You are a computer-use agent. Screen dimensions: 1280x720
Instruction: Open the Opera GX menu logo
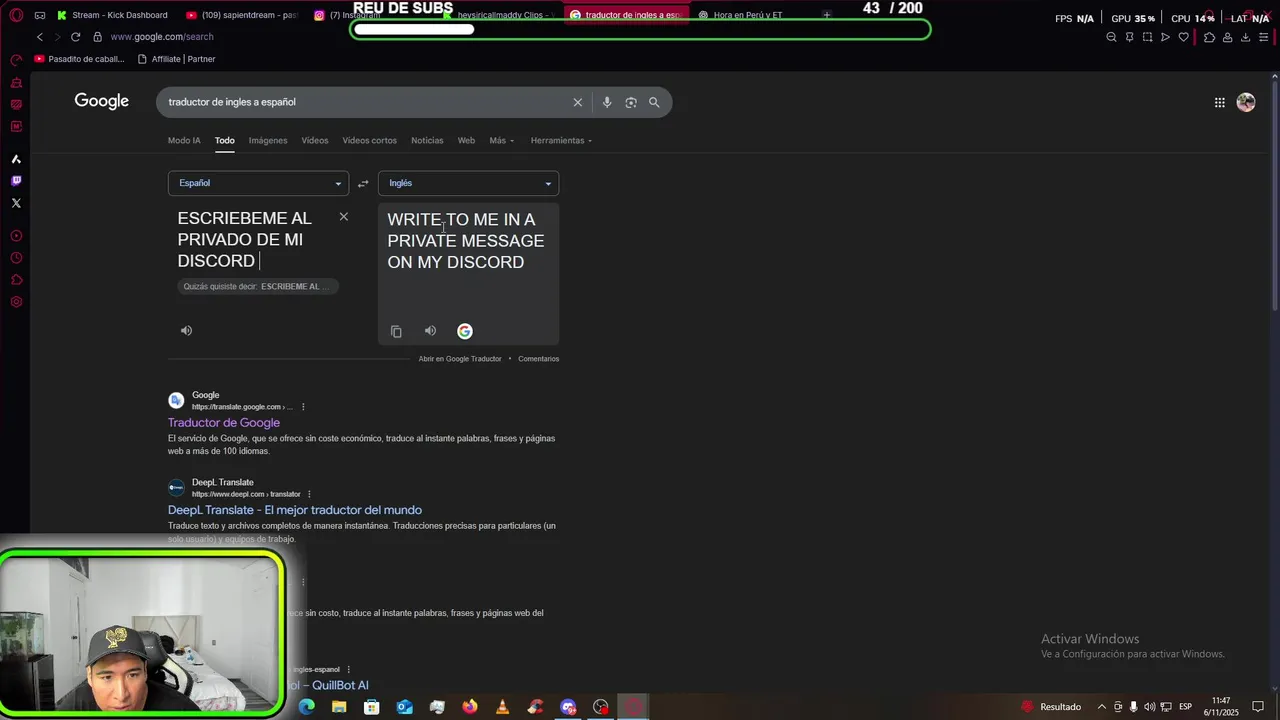16,15
